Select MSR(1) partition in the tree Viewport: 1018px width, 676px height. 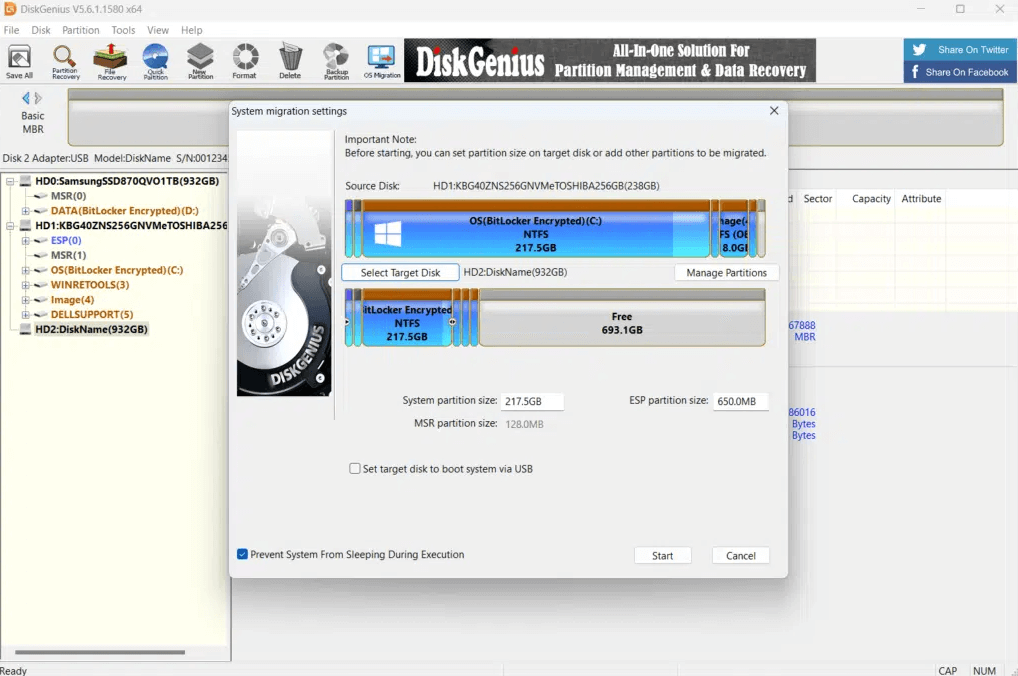point(68,255)
